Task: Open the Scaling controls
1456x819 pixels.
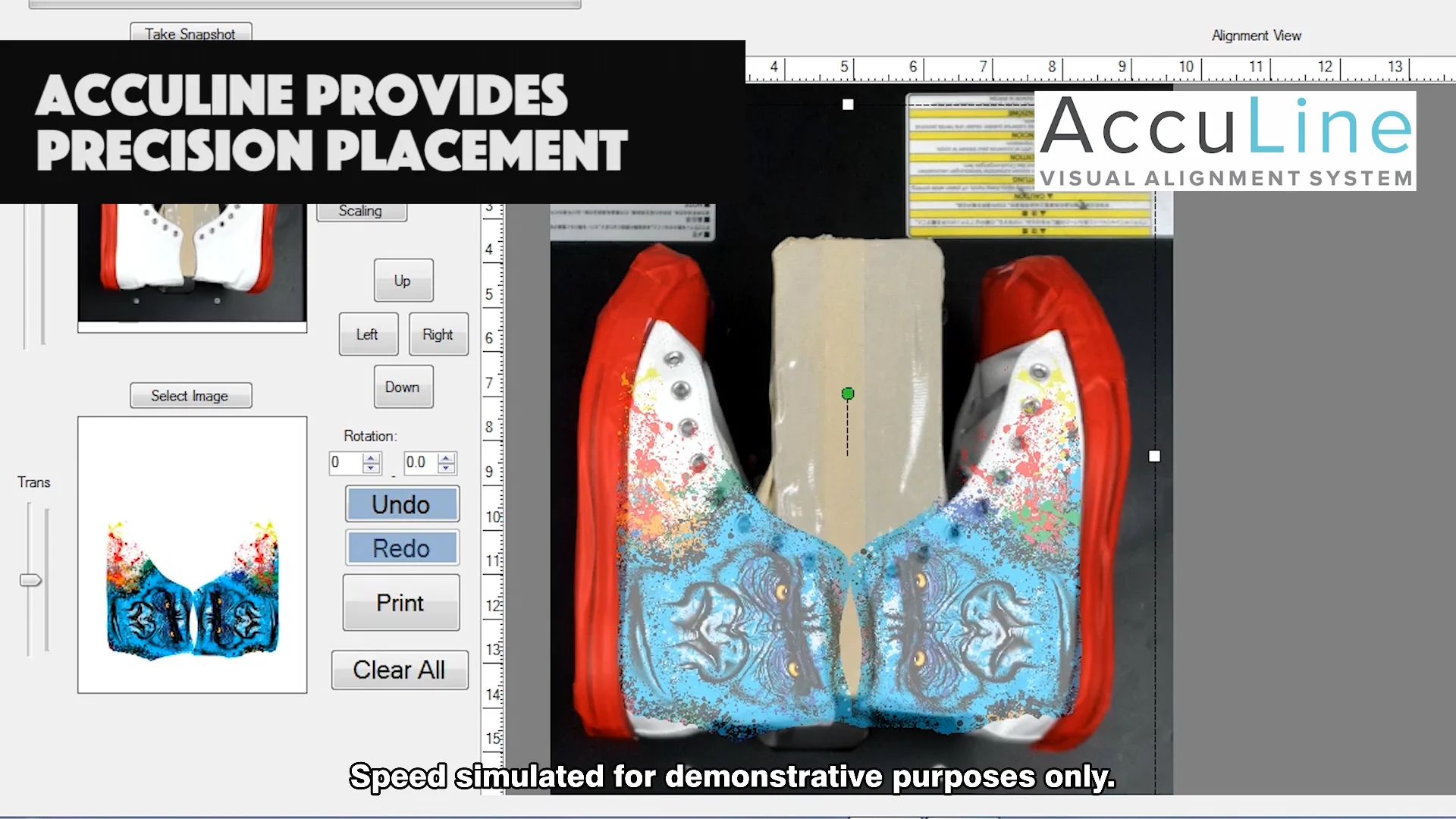Action: (x=361, y=212)
